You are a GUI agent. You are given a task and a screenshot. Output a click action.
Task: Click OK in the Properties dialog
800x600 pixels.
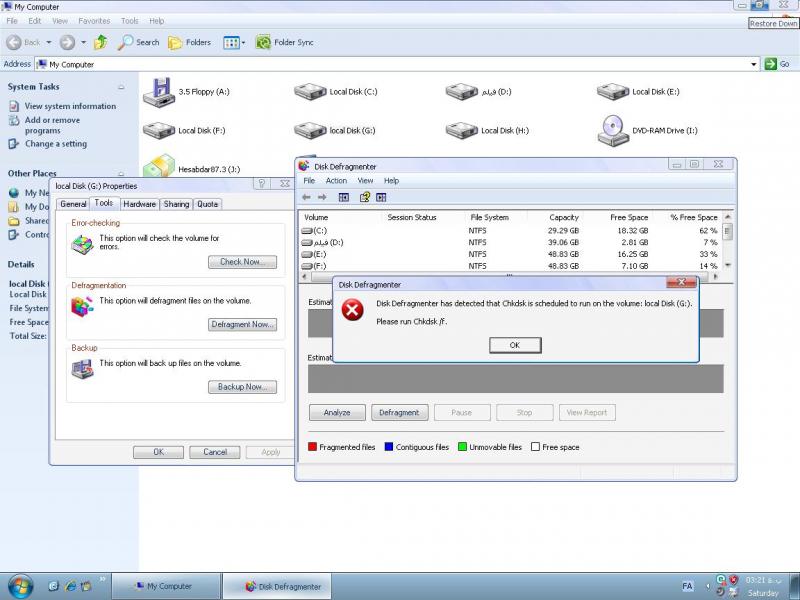[159, 452]
